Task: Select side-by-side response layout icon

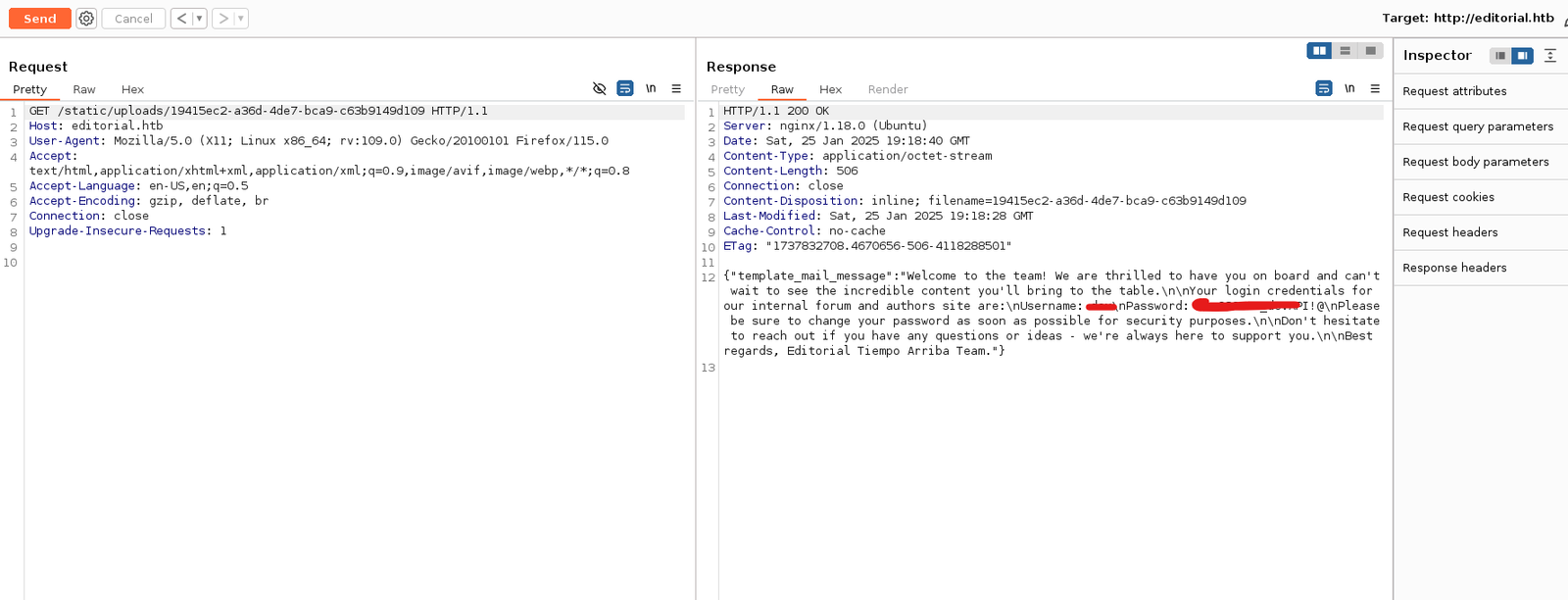Action: (x=1319, y=51)
